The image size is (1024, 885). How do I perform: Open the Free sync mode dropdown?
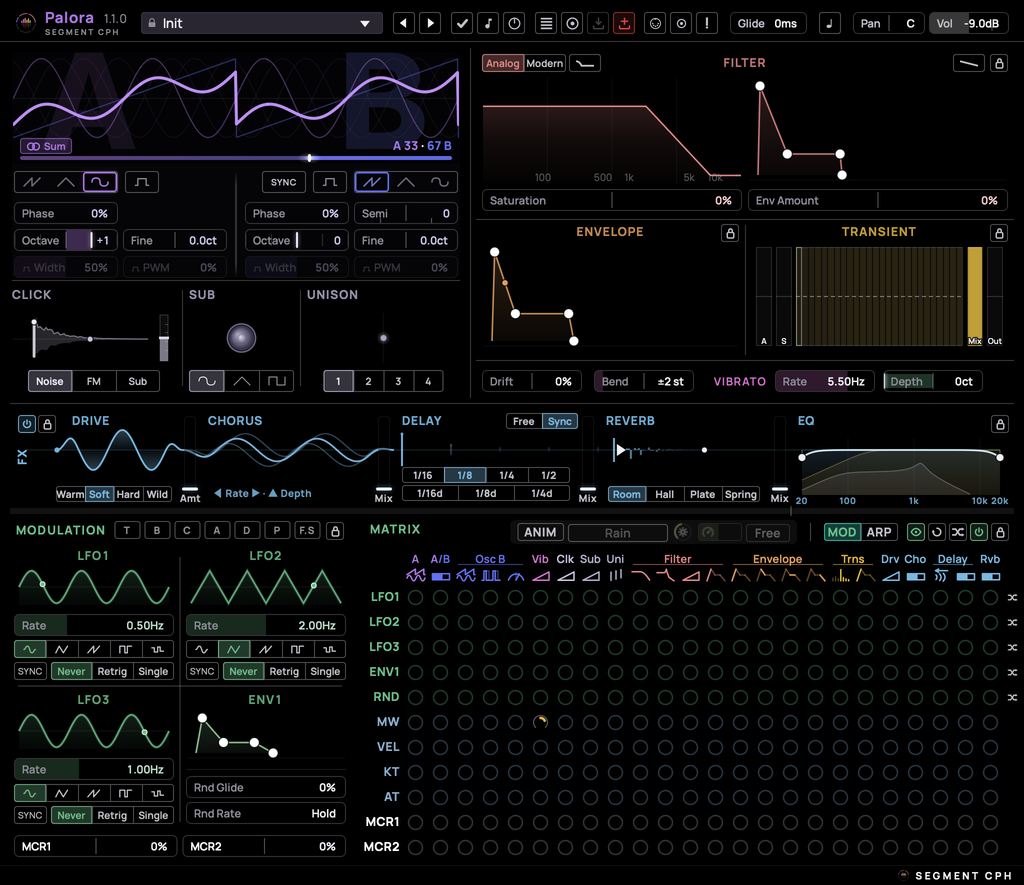point(767,533)
